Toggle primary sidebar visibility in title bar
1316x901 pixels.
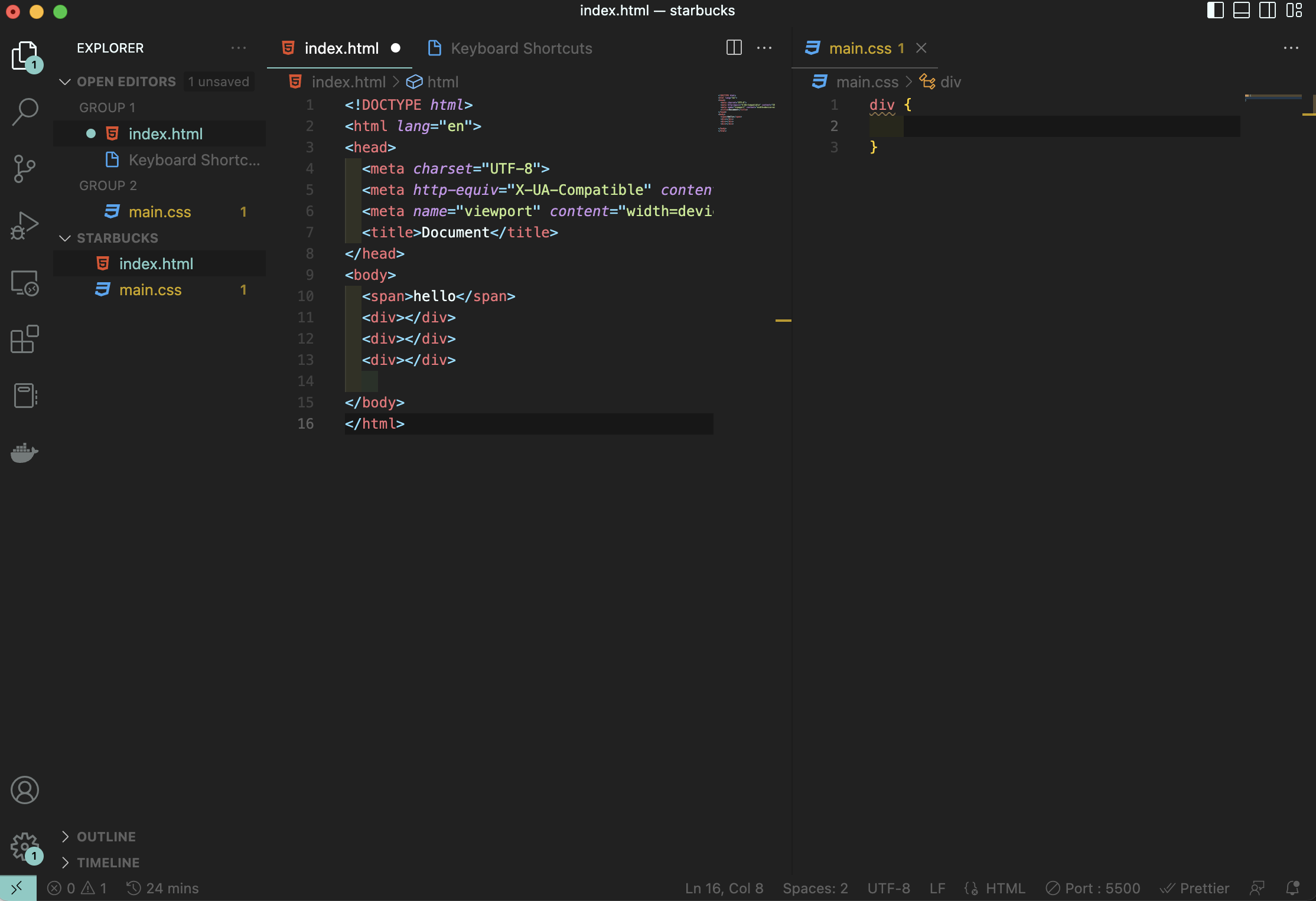click(x=1215, y=11)
